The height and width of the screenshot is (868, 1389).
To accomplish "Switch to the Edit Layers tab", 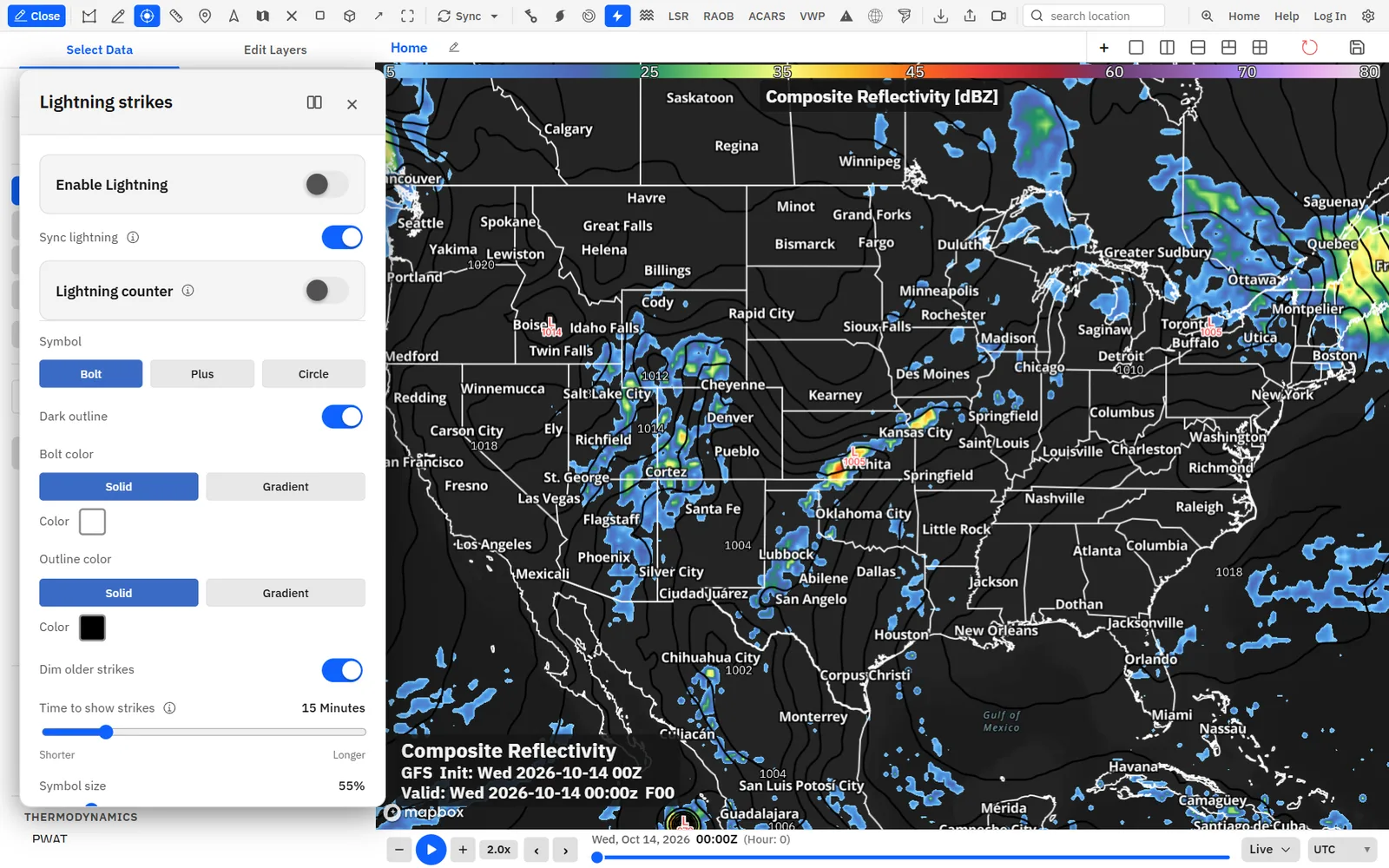I will pos(275,49).
